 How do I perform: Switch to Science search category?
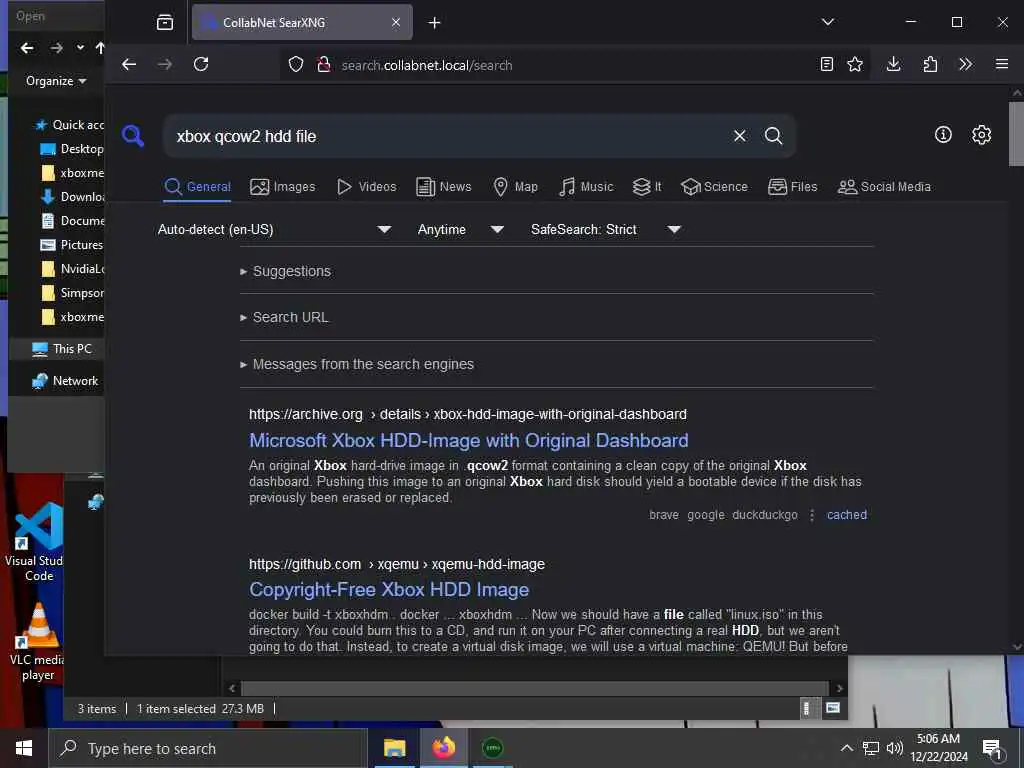[x=714, y=187]
